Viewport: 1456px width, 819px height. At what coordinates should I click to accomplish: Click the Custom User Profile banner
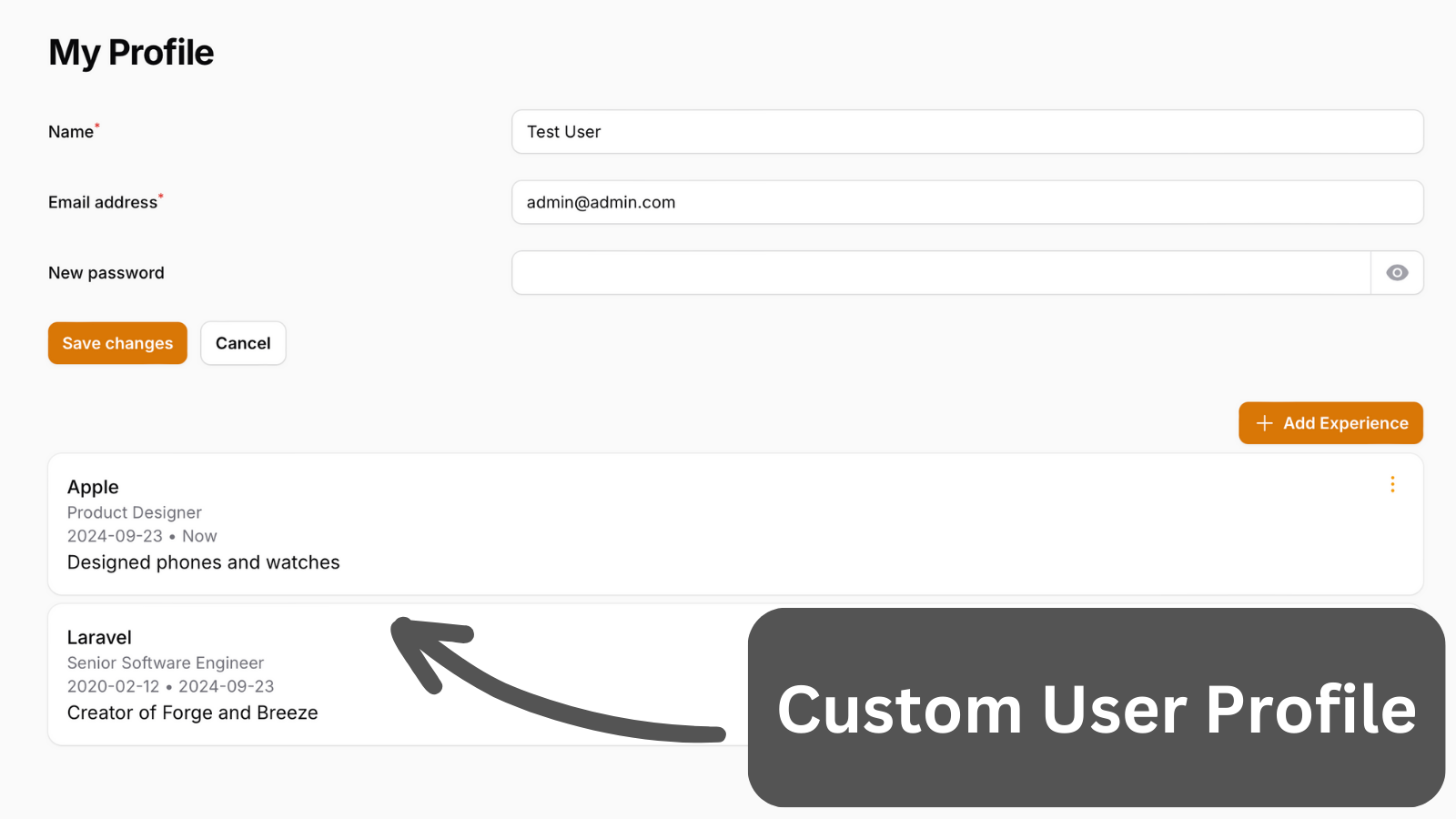click(x=1097, y=708)
